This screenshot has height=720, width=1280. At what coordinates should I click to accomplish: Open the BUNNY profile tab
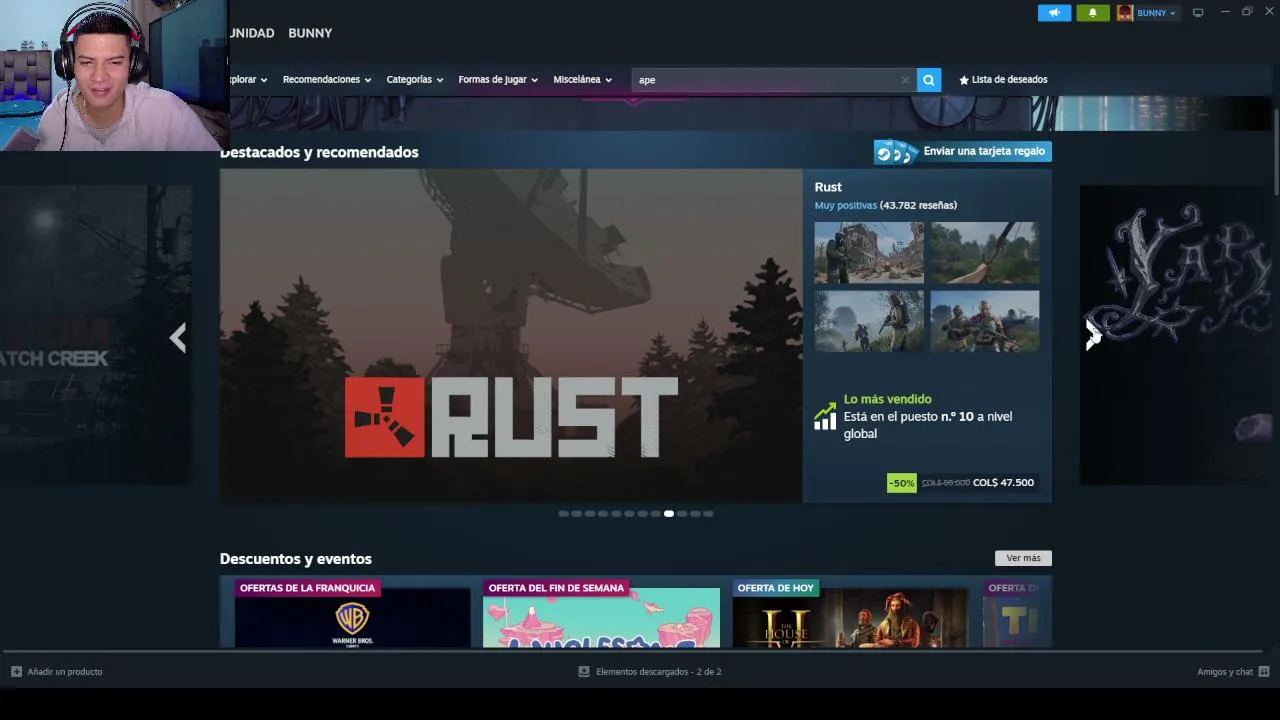pos(310,33)
